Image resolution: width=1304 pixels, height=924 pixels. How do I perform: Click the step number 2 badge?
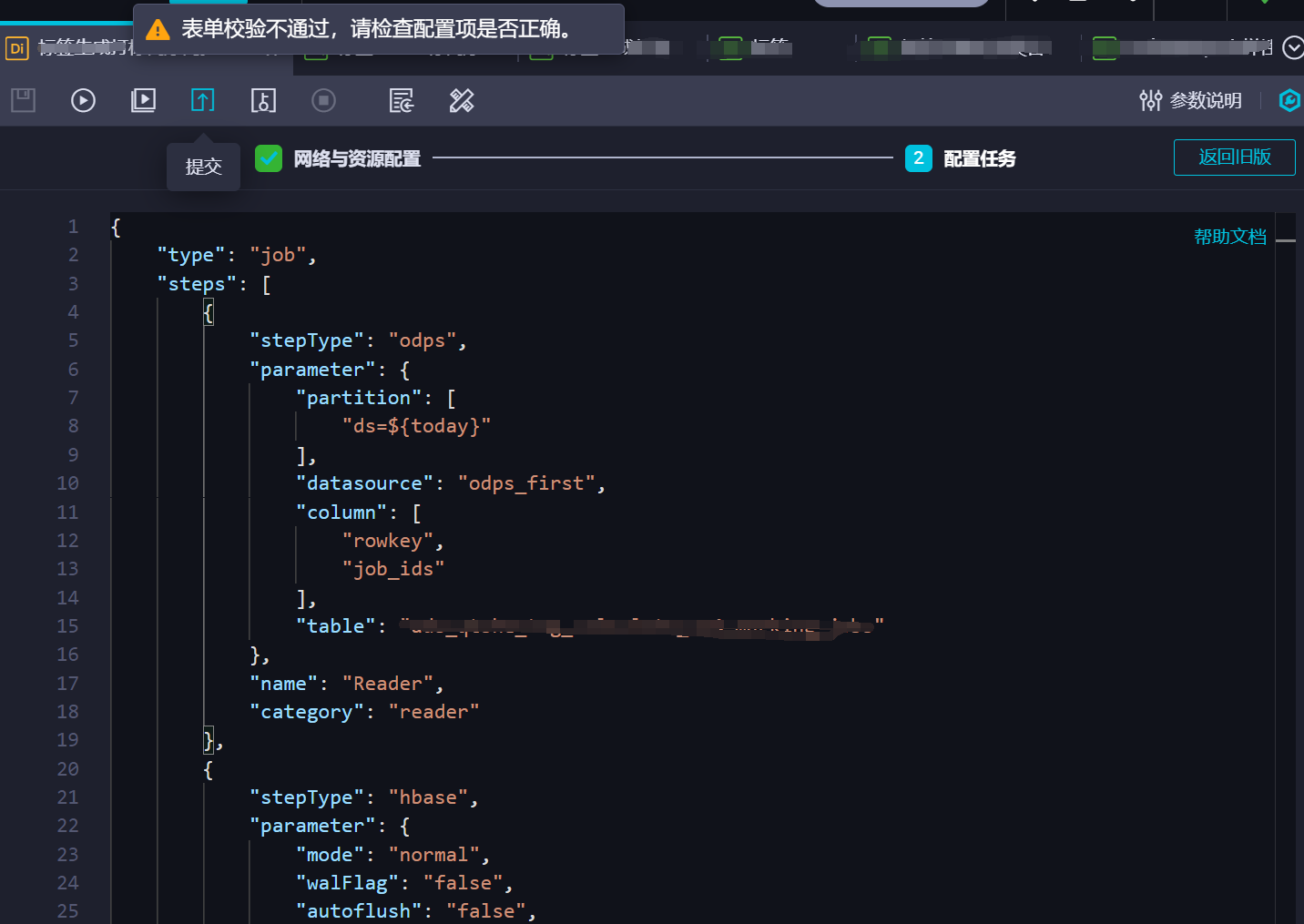[x=918, y=158]
